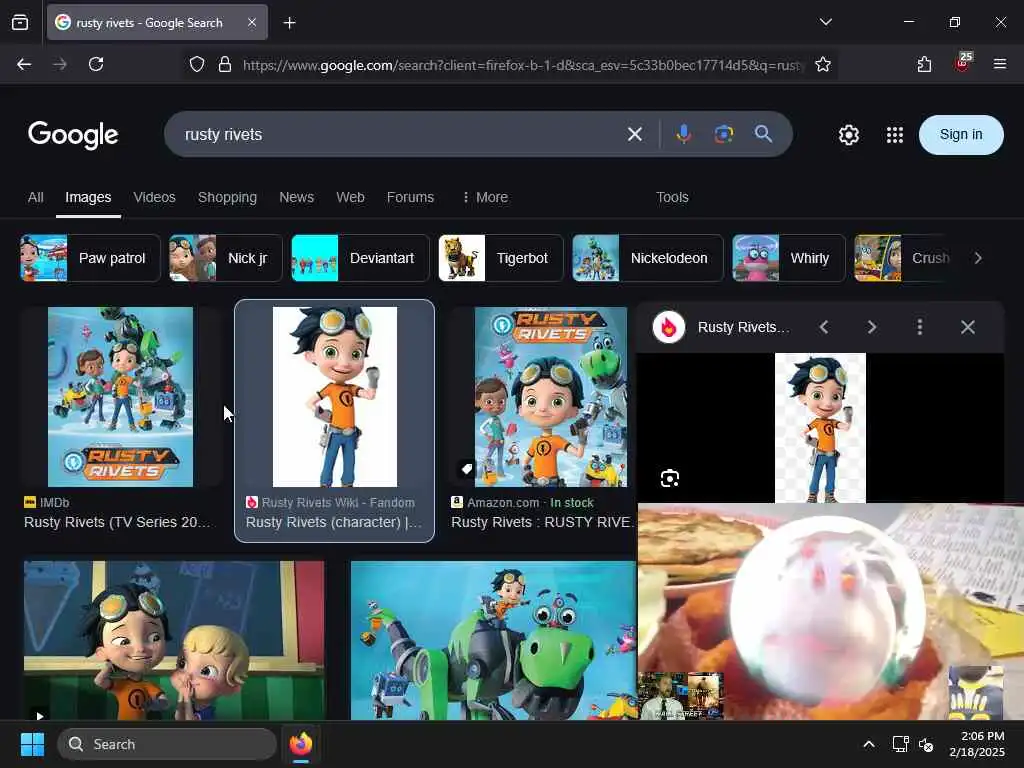Filter by Whirly chip
Viewport: 1024px width, 768px height.
(789, 258)
